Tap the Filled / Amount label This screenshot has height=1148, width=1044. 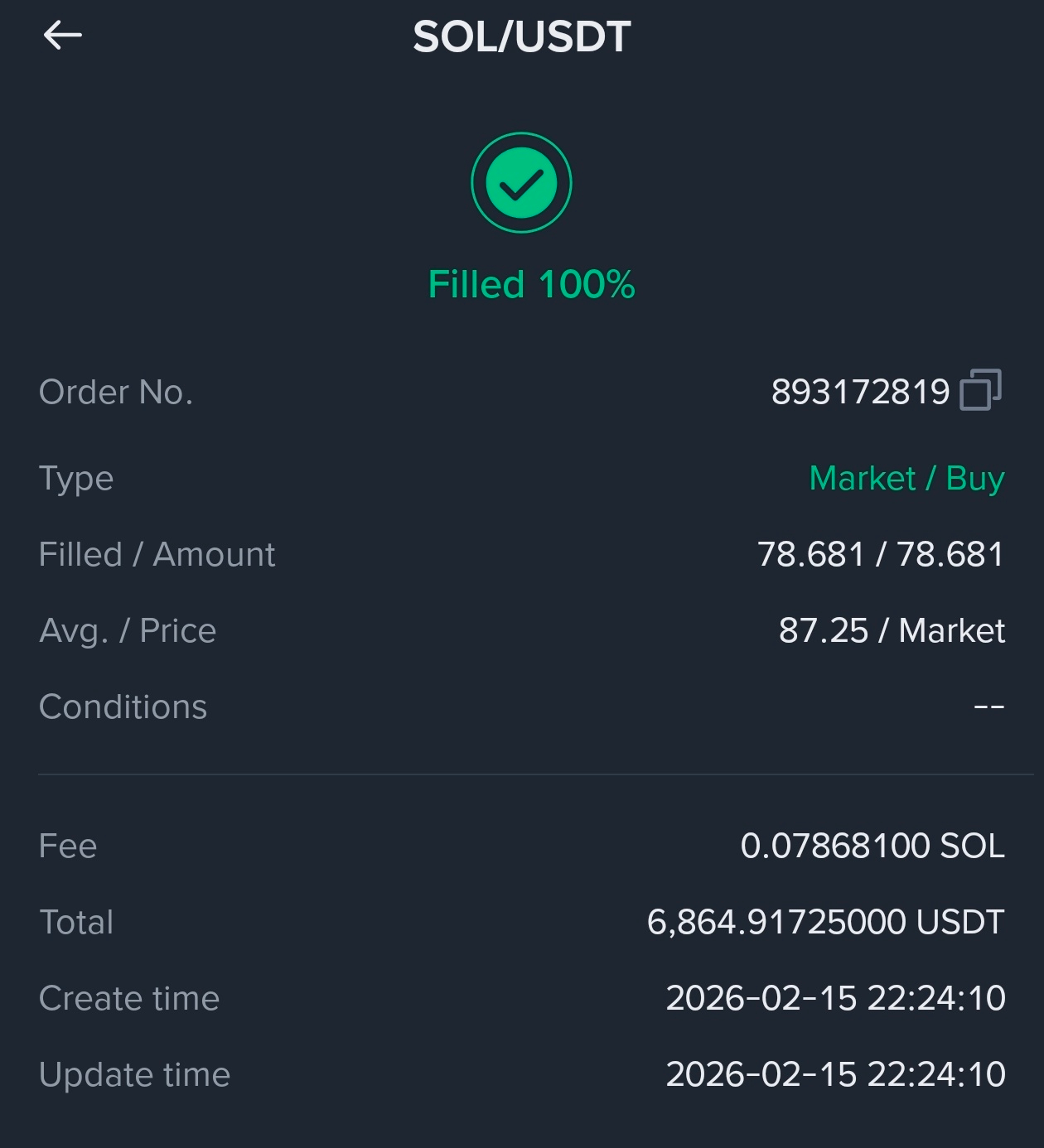[x=157, y=554]
